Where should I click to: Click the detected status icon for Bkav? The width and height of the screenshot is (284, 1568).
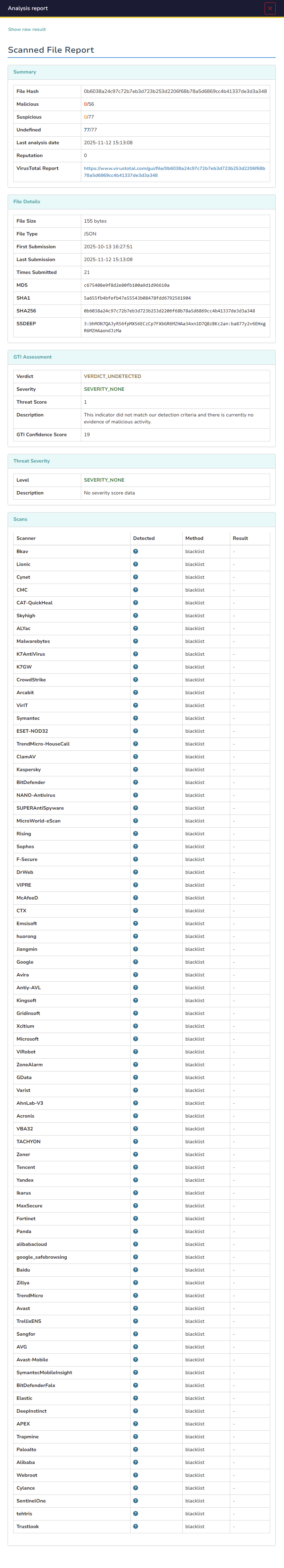coord(135,551)
